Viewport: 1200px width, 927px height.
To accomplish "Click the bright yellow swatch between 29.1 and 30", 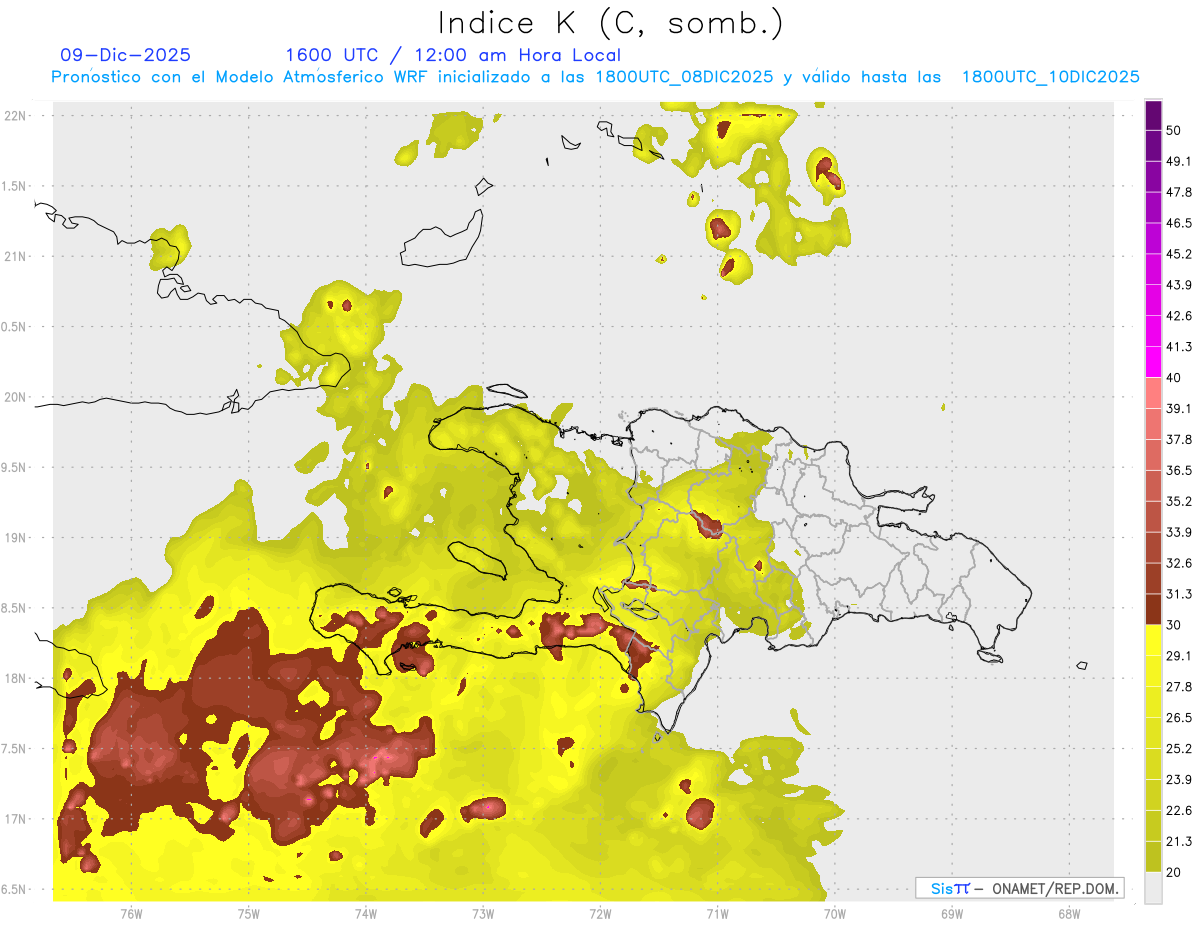I will tap(1153, 641).
